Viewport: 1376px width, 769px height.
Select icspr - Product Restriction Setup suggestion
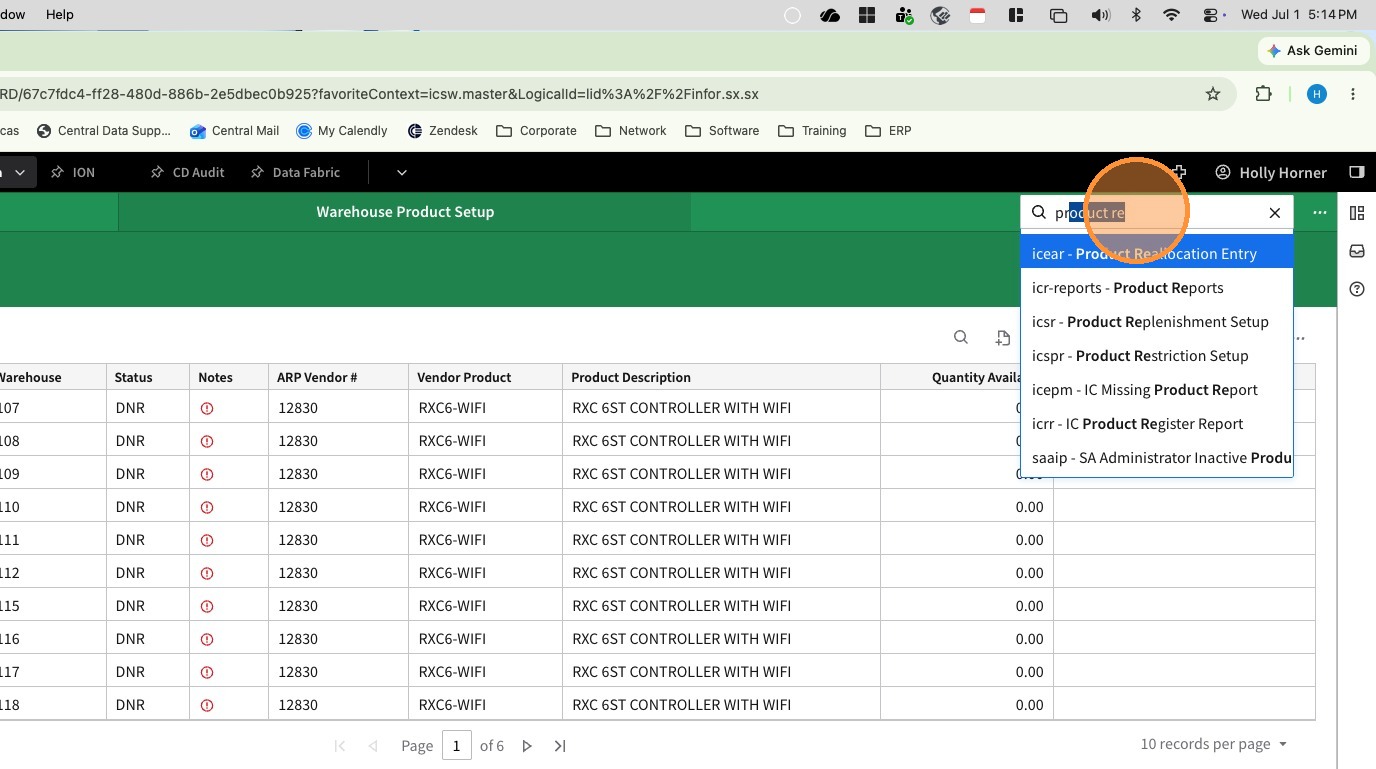(x=1157, y=356)
